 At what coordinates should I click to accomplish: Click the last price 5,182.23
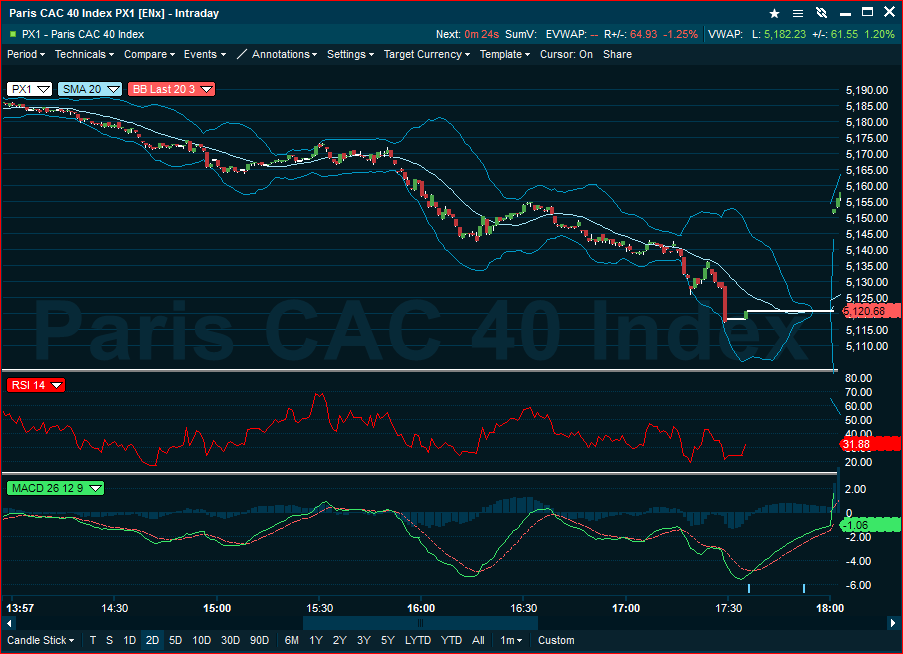tap(785, 35)
